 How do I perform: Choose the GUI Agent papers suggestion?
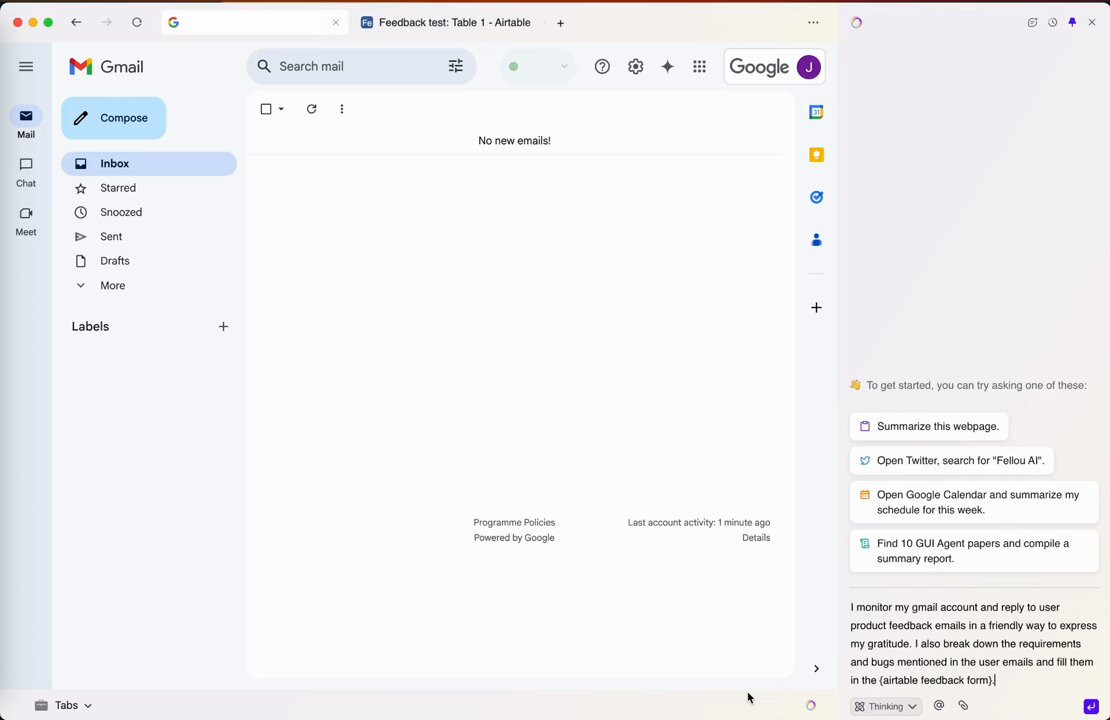coord(974,551)
